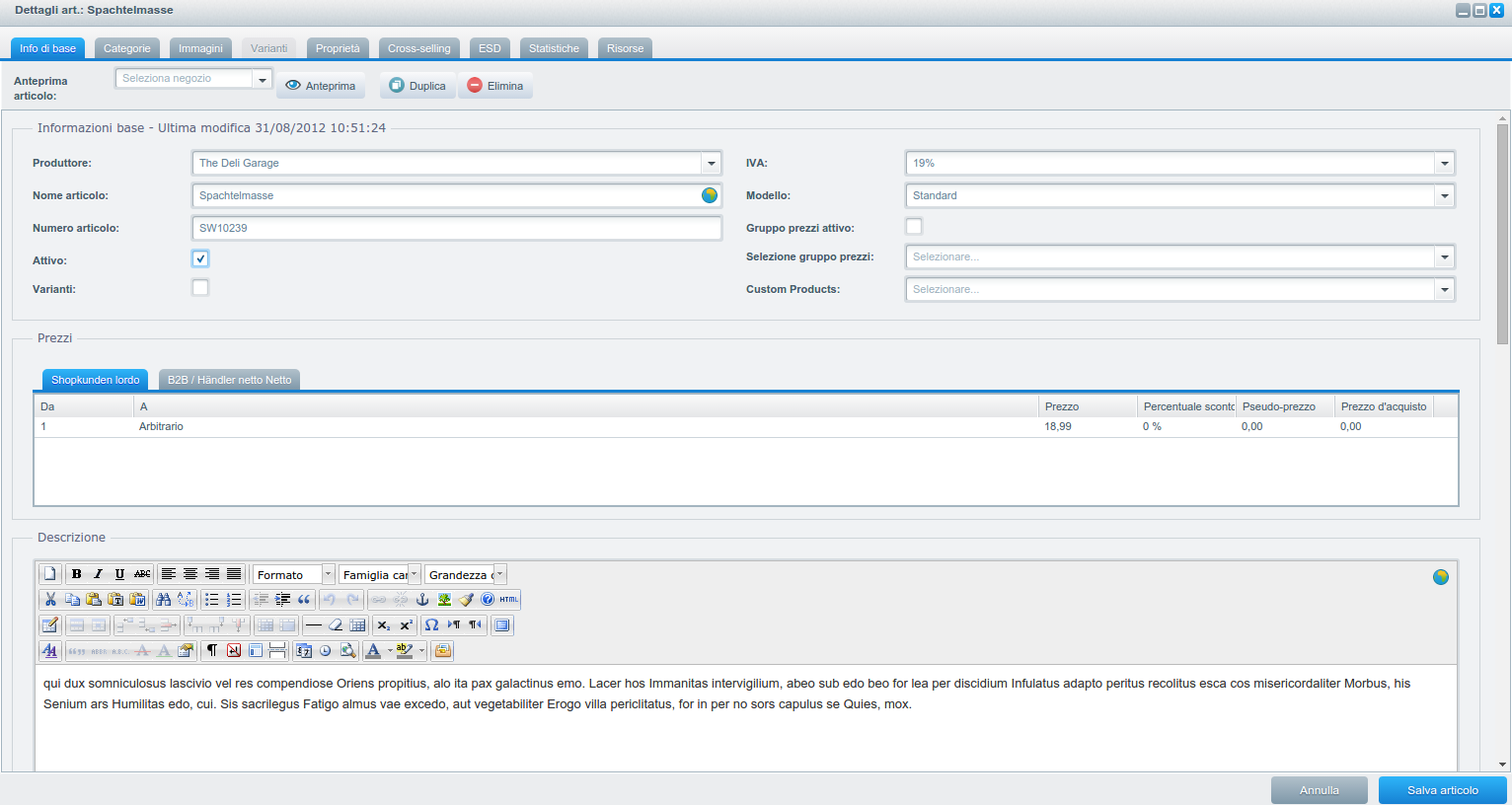Insert a bulleted list
The width and height of the screenshot is (1512, 805).
(211, 600)
